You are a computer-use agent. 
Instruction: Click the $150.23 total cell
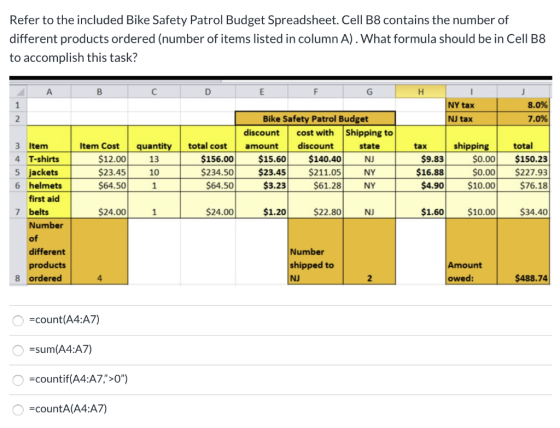(523, 159)
